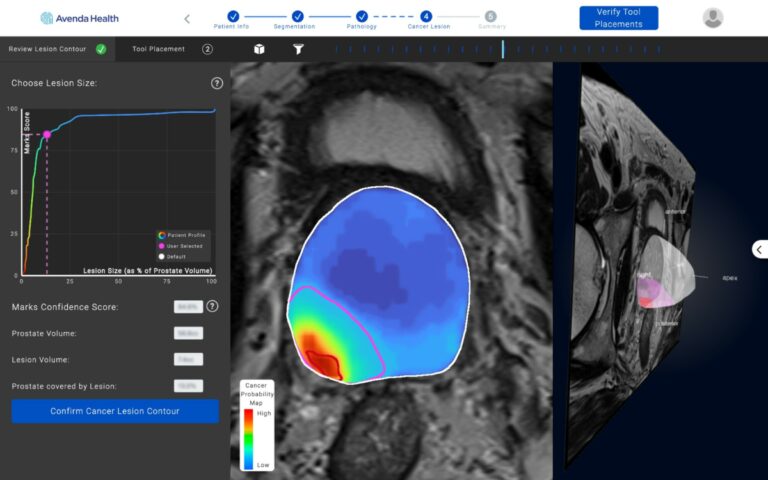This screenshot has height=480, width=768.
Task: Click the Prostate Volume value field
Action: (x=187, y=333)
